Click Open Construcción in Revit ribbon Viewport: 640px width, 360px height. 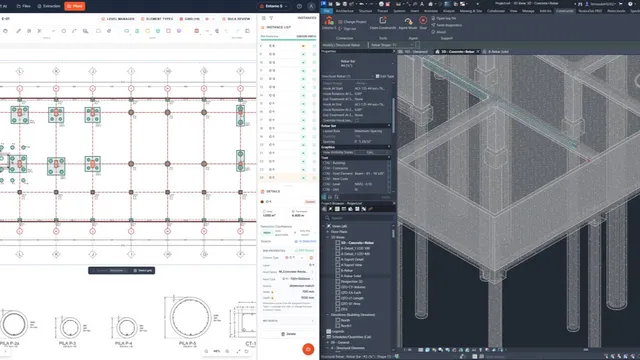pos(382,23)
